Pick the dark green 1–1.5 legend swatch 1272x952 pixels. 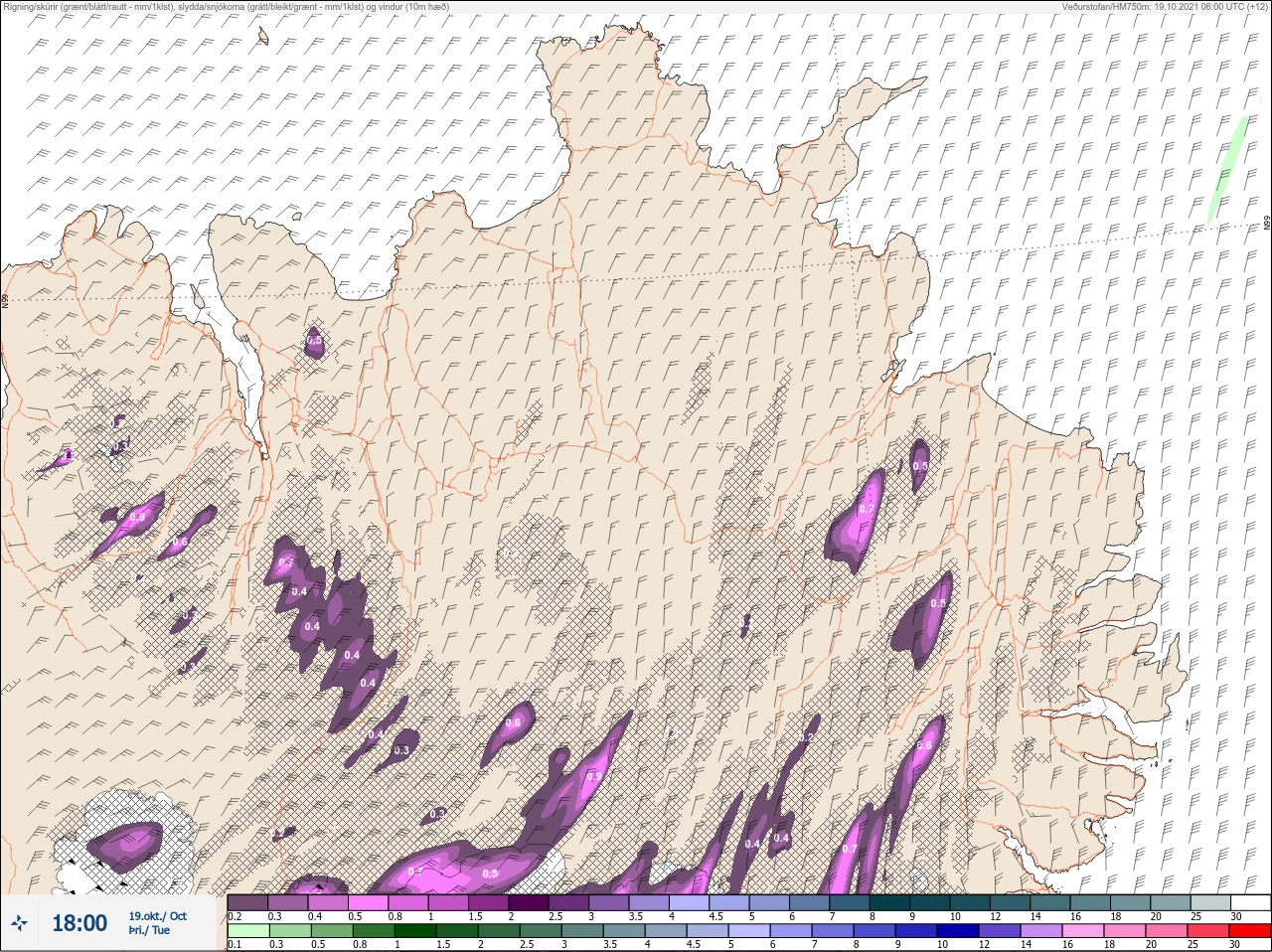416,931
